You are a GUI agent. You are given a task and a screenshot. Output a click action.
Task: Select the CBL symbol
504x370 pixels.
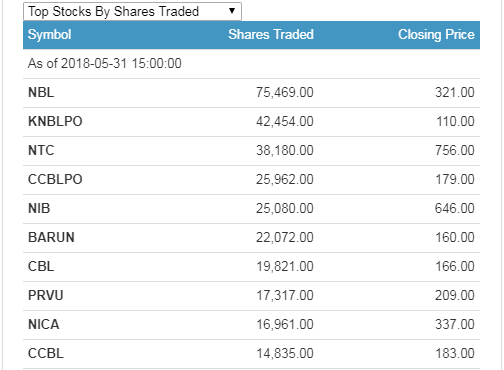(x=41, y=266)
